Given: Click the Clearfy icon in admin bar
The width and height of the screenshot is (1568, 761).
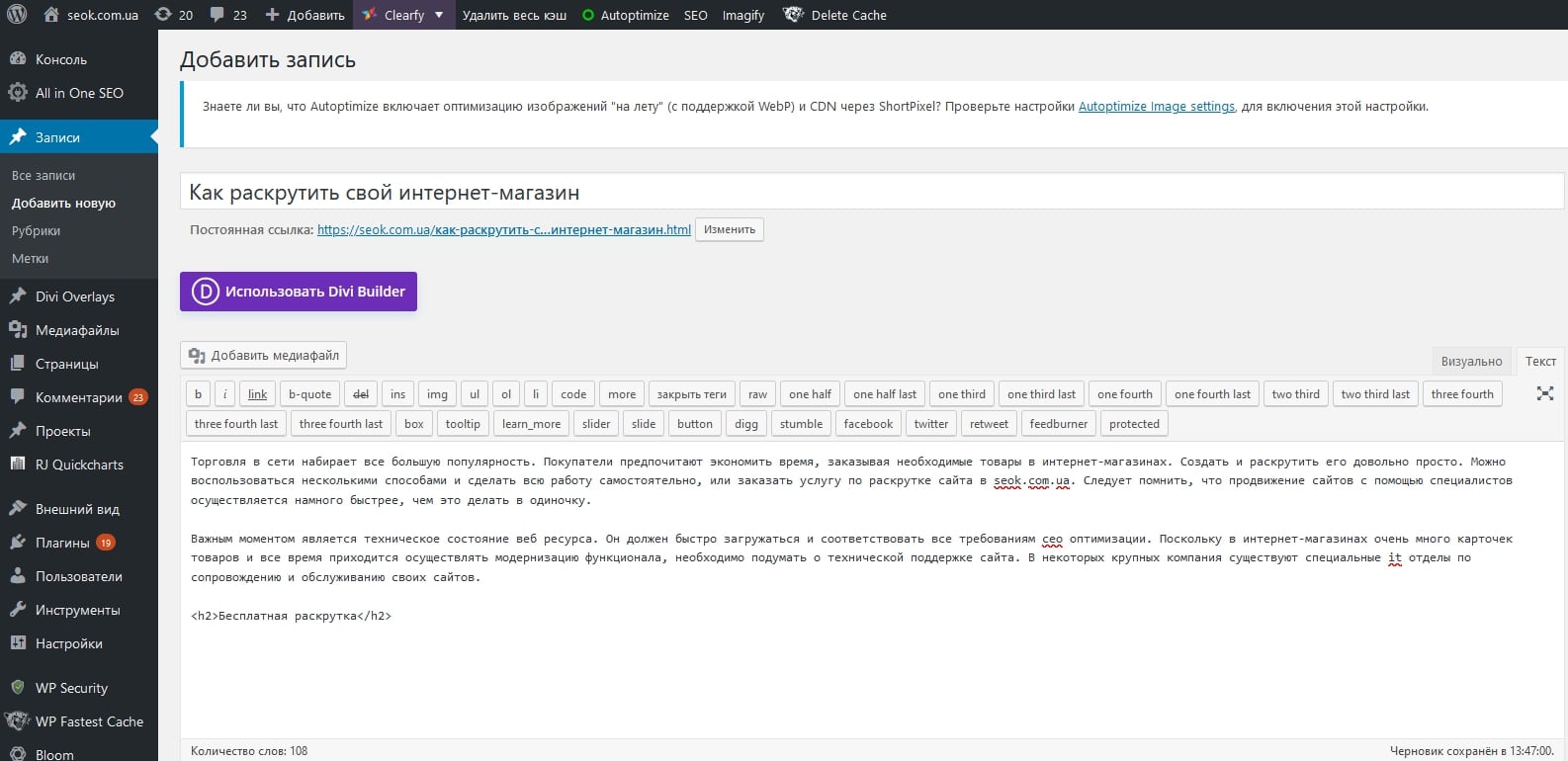Looking at the screenshot, I should (x=369, y=15).
